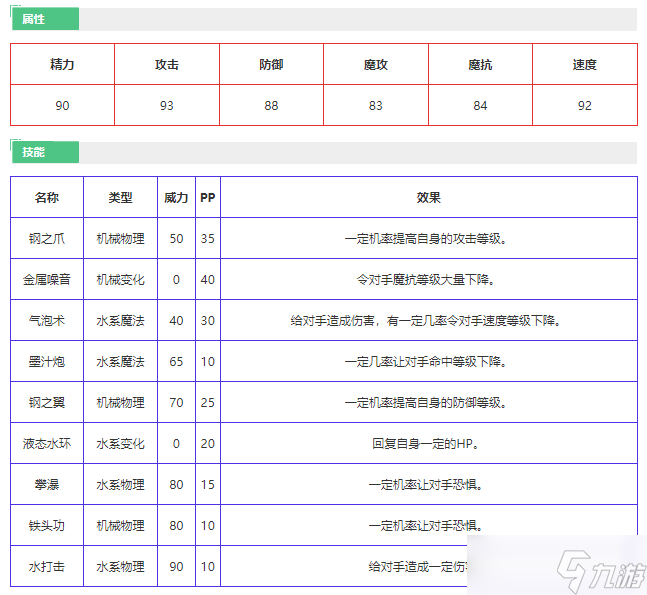This screenshot has width=647, height=595.
Task: Click effect text 令对手魔抗等级大量下降
Action: pos(425,279)
